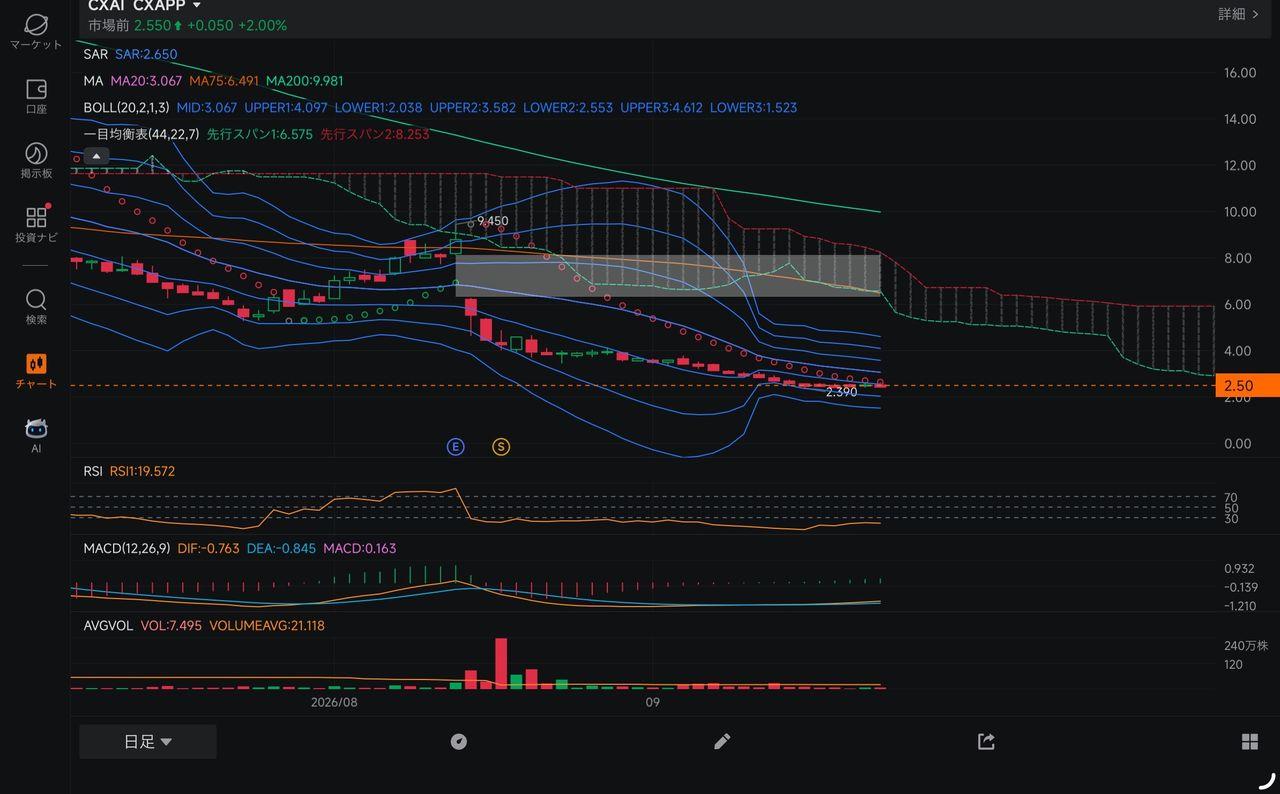Image resolution: width=1280 pixels, height=794 pixels.
Task: Open the 日足 timeframe dropdown
Action: pyautogui.click(x=148, y=742)
